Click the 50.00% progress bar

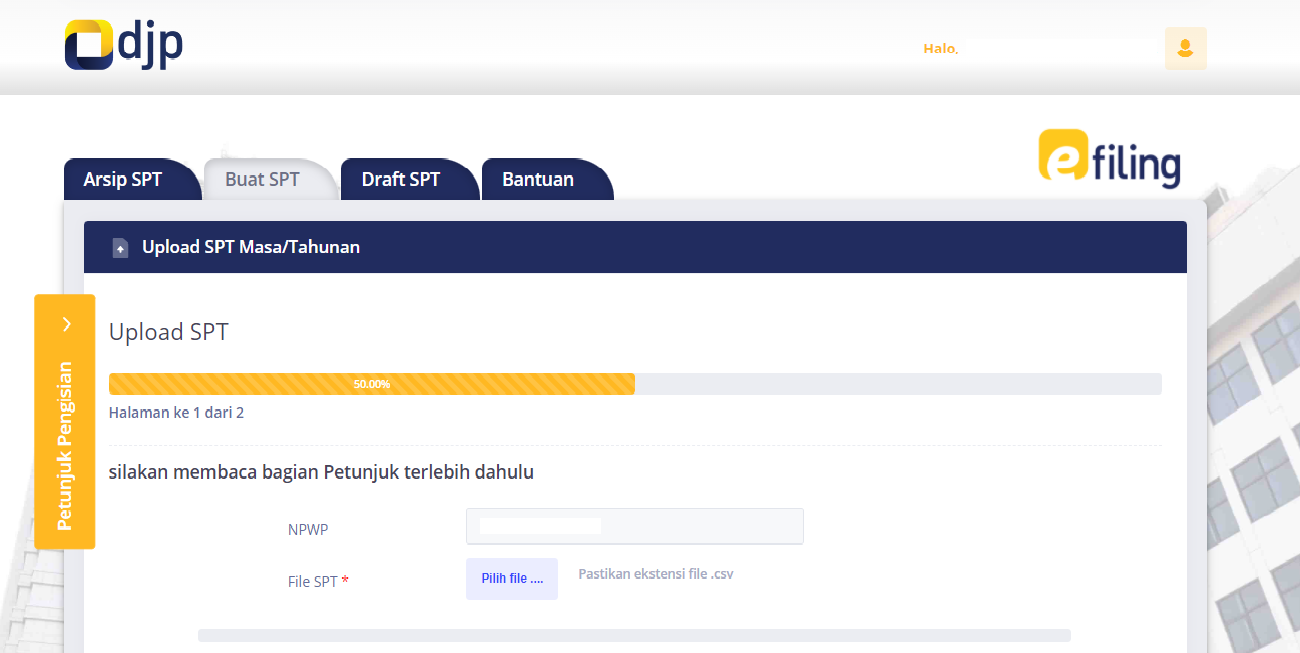click(x=370, y=383)
